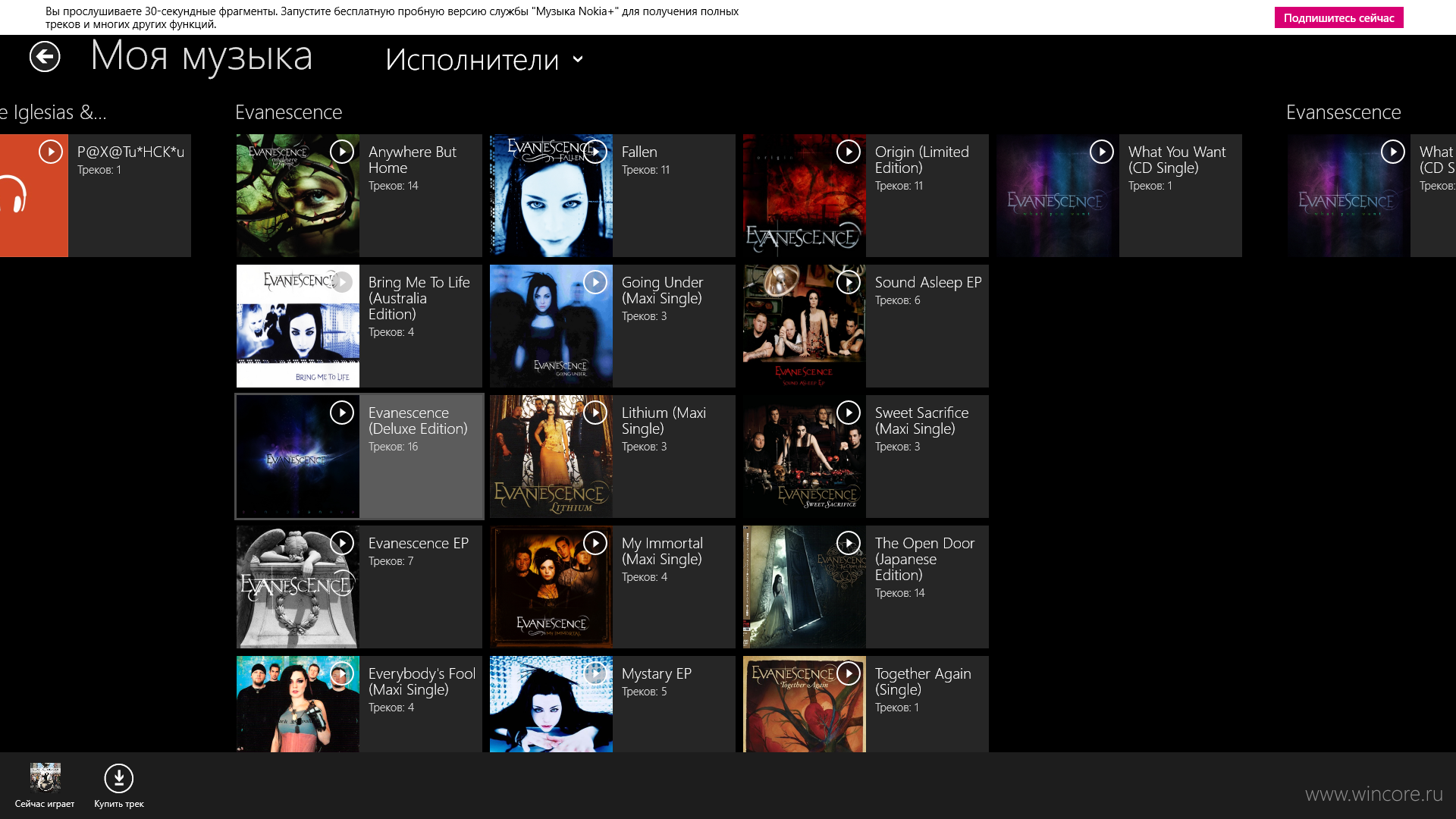1456x819 pixels.
Task: Play Evanescence EP
Action: click(342, 543)
